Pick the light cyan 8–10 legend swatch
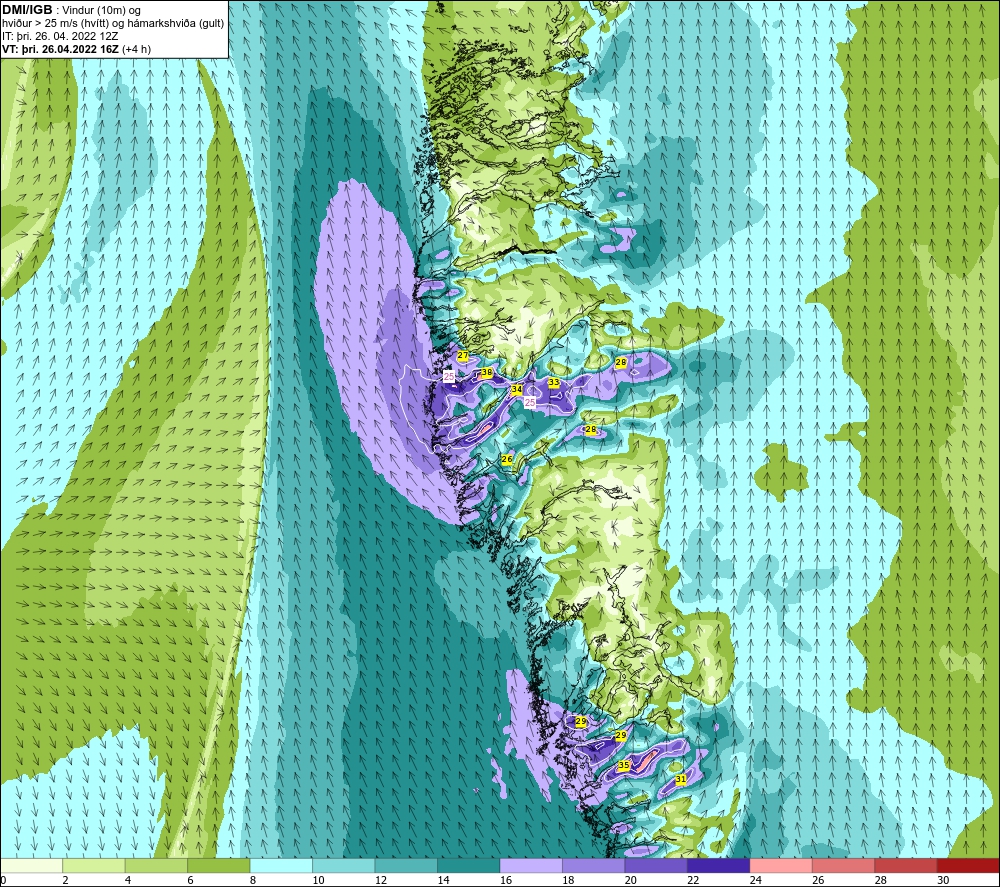 pyautogui.click(x=281, y=865)
